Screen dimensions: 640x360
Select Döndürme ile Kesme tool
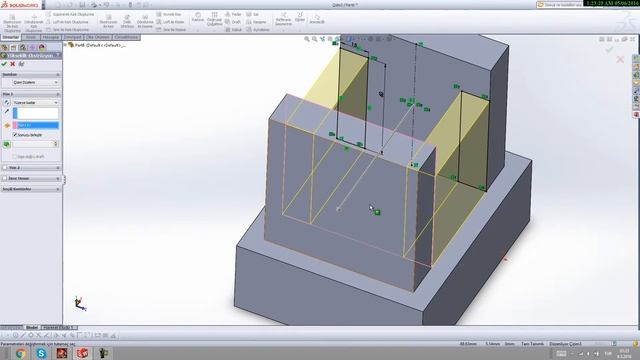click(x=145, y=21)
